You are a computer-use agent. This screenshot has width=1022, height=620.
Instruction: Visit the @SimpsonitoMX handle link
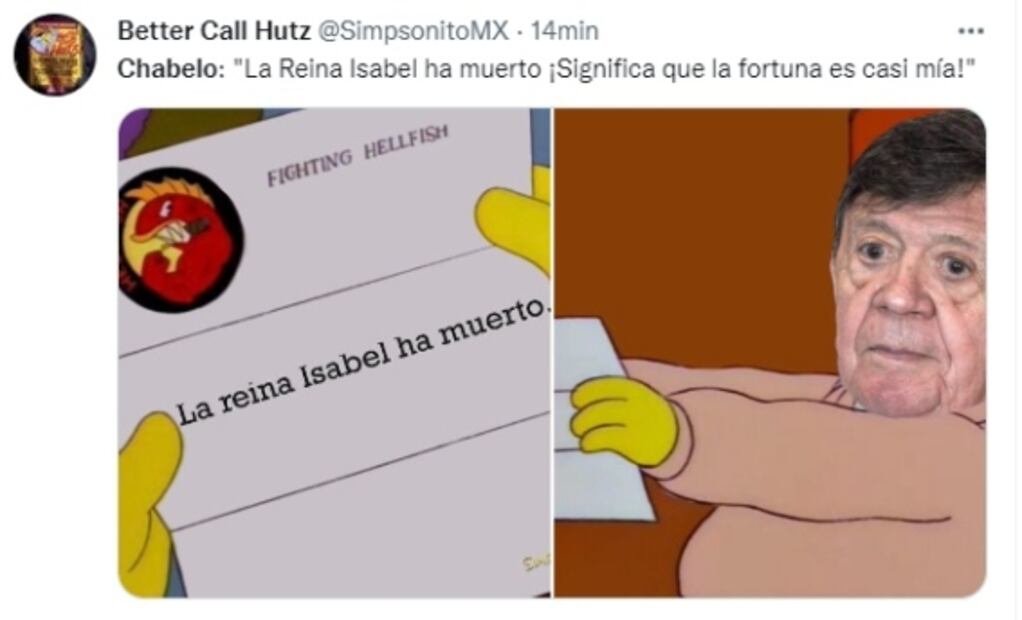tap(413, 31)
